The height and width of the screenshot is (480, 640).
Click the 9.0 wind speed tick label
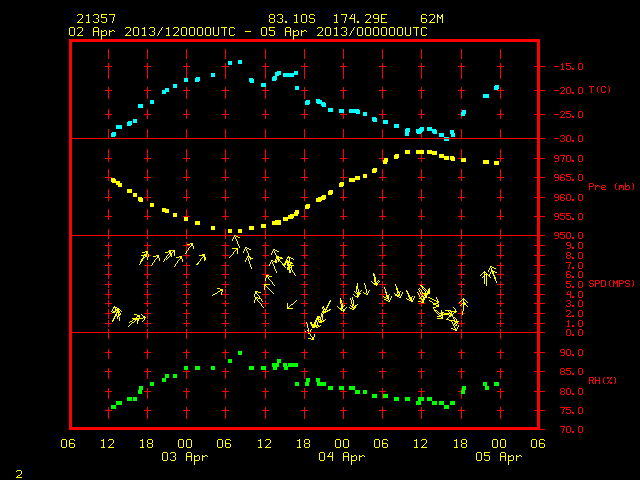574,245
